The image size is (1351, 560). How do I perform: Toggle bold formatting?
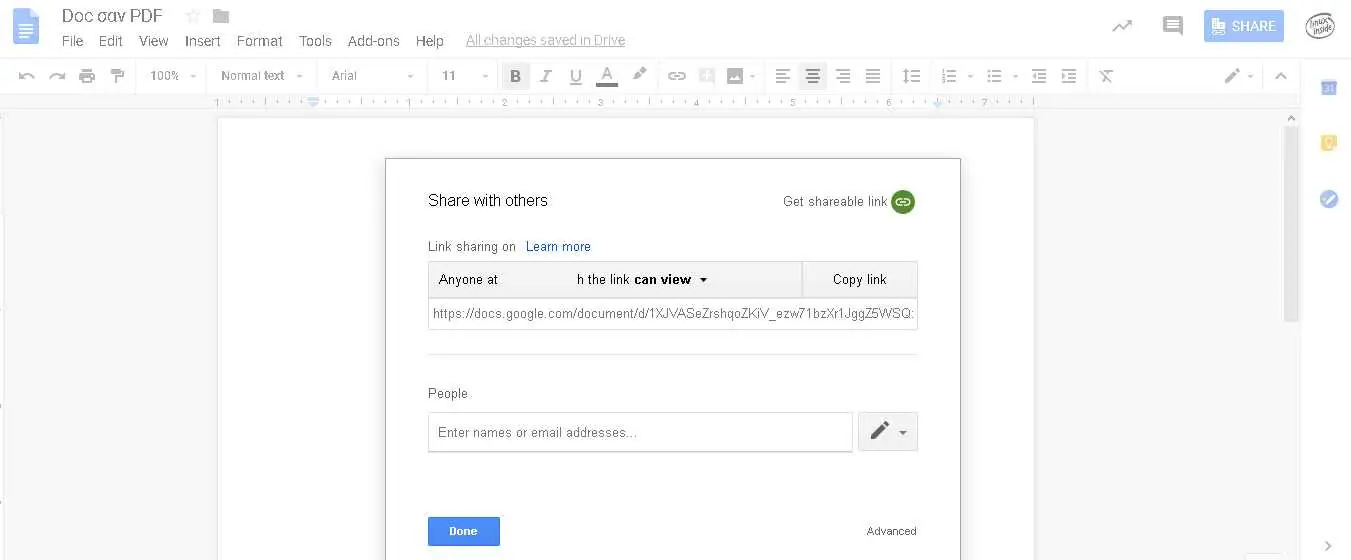pyautogui.click(x=516, y=76)
